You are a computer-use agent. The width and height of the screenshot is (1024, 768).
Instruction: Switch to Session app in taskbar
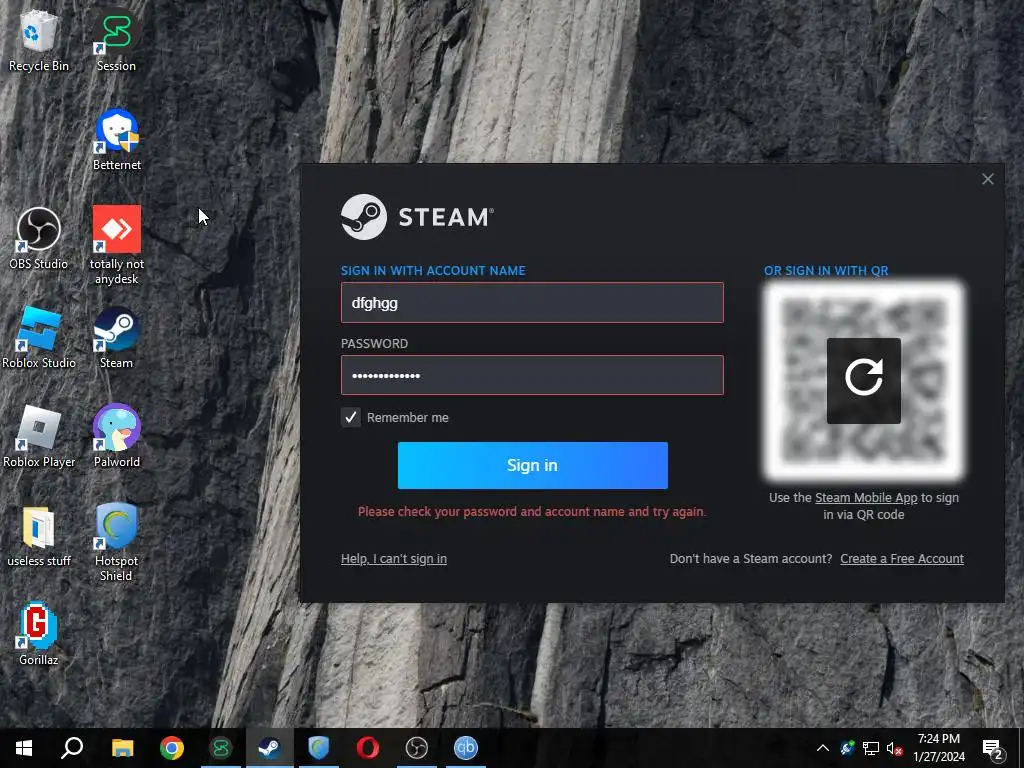tap(221, 748)
